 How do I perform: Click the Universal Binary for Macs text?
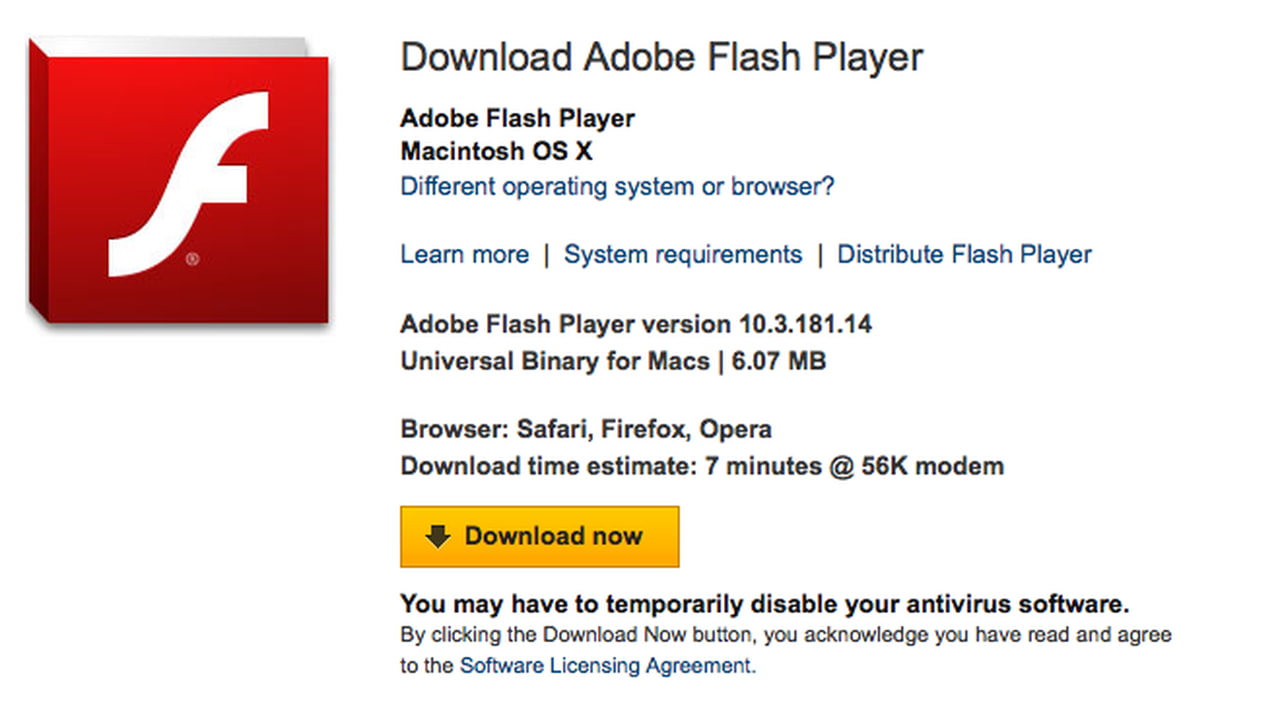tap(555, 361)
